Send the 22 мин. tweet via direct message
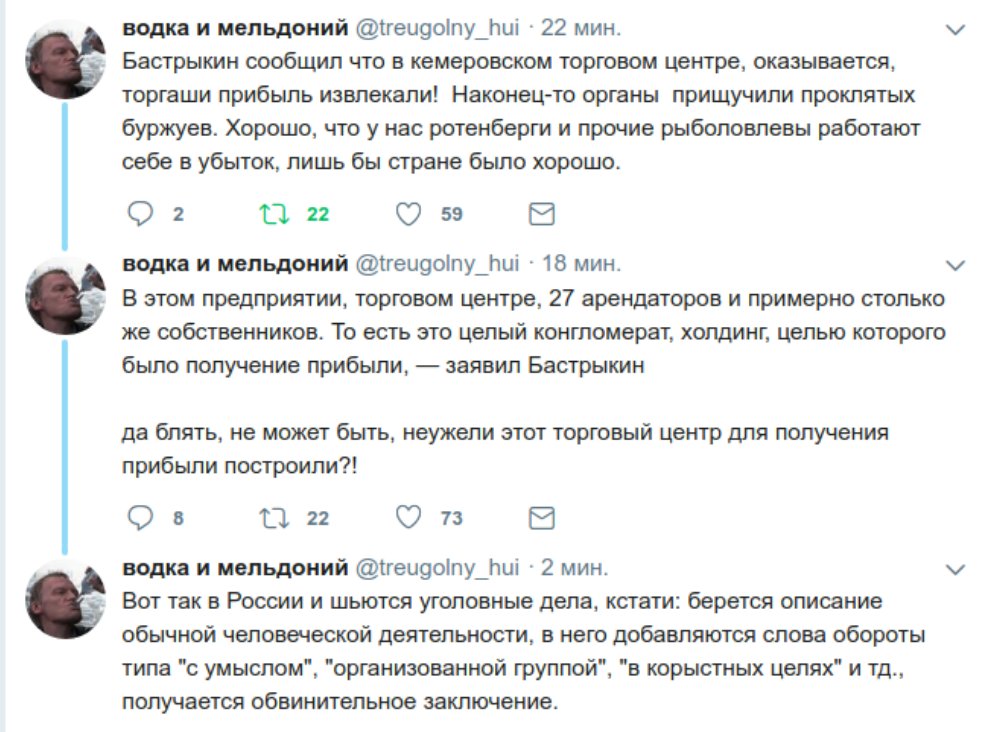 (541, 214)
